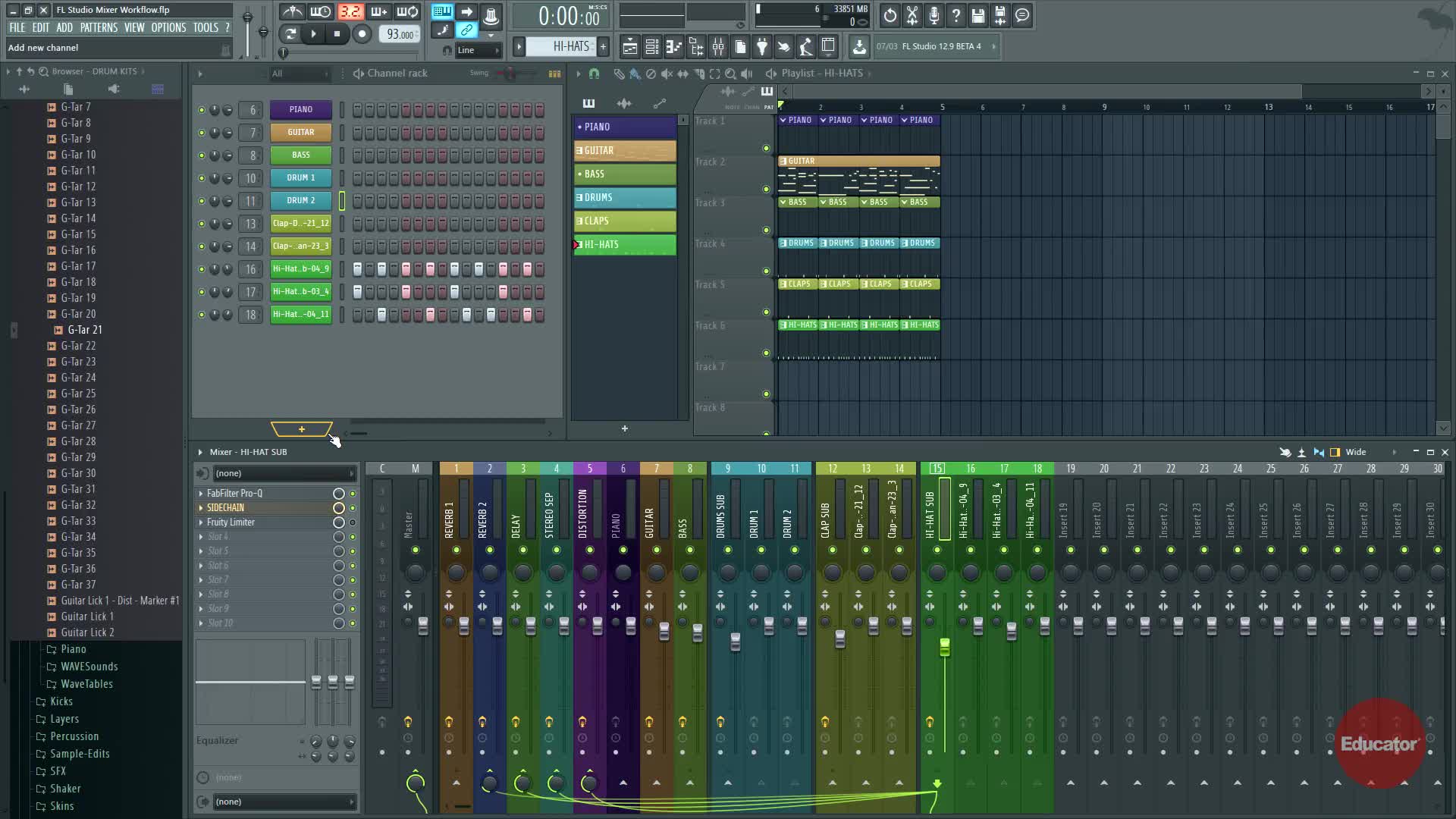Expand the Percussion folder in browser
This screenshot has height=819, width=1456.
point(74,736)
